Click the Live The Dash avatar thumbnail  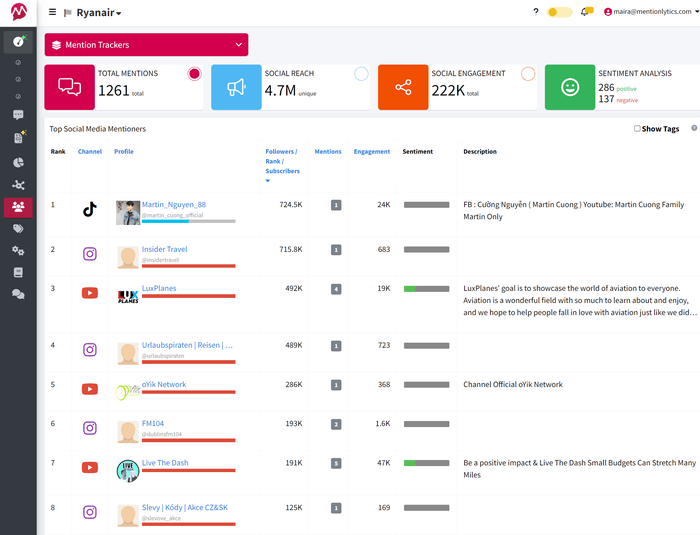128,471
